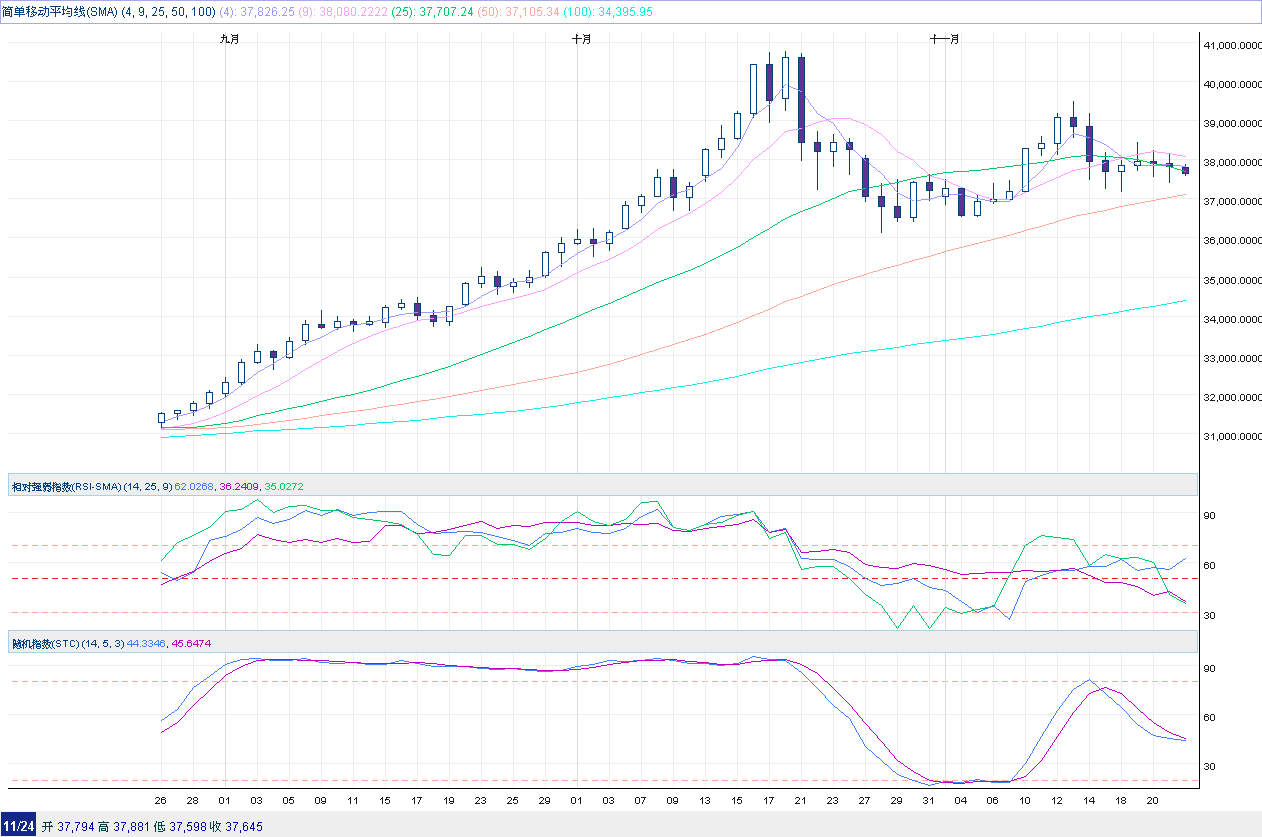Select the STC value 44.3346
This screenshot has width=1262, height=837.
tap(148, 642)
